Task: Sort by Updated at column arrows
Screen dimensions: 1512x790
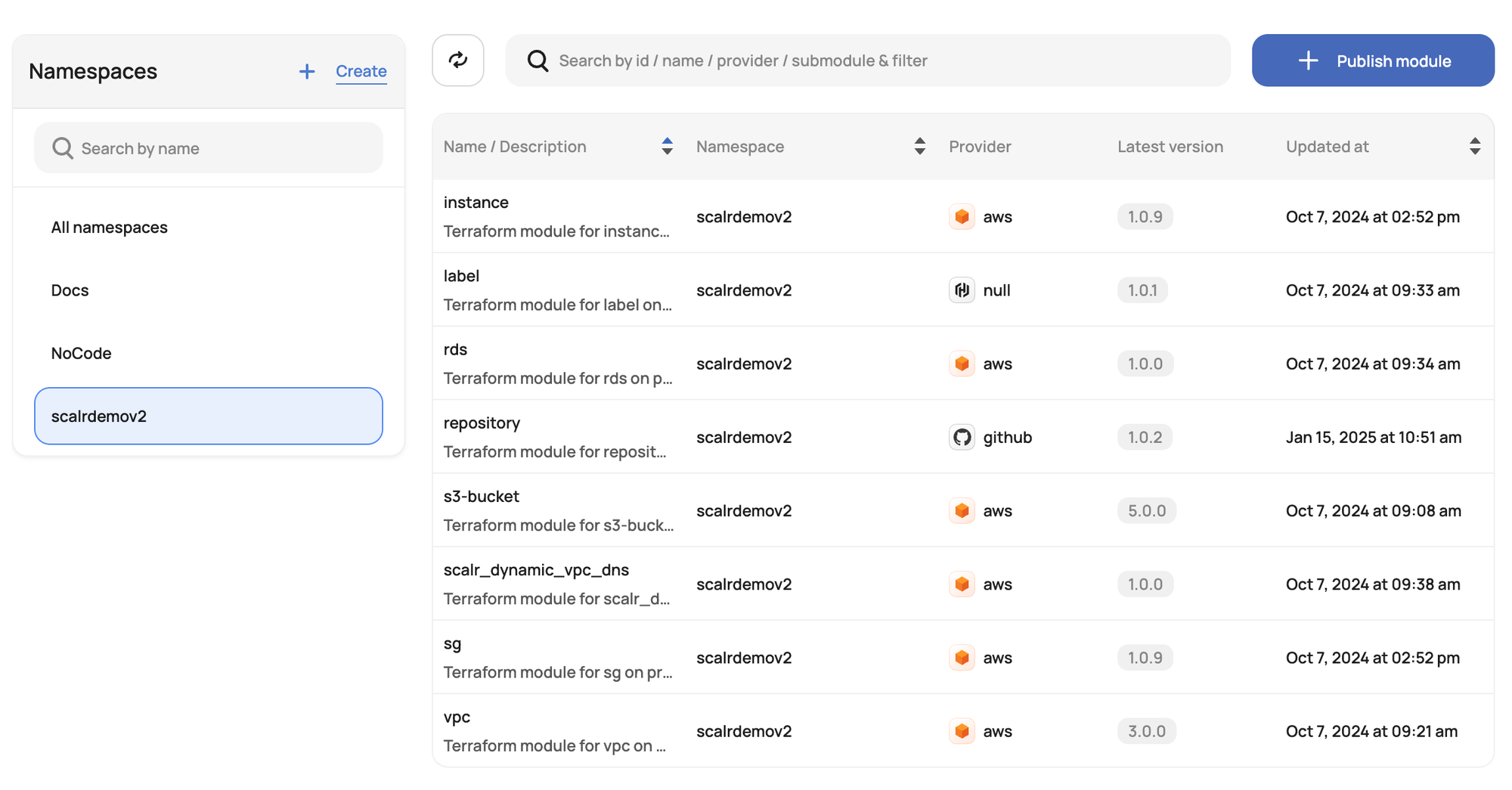Action: (x=1474, y=146)
